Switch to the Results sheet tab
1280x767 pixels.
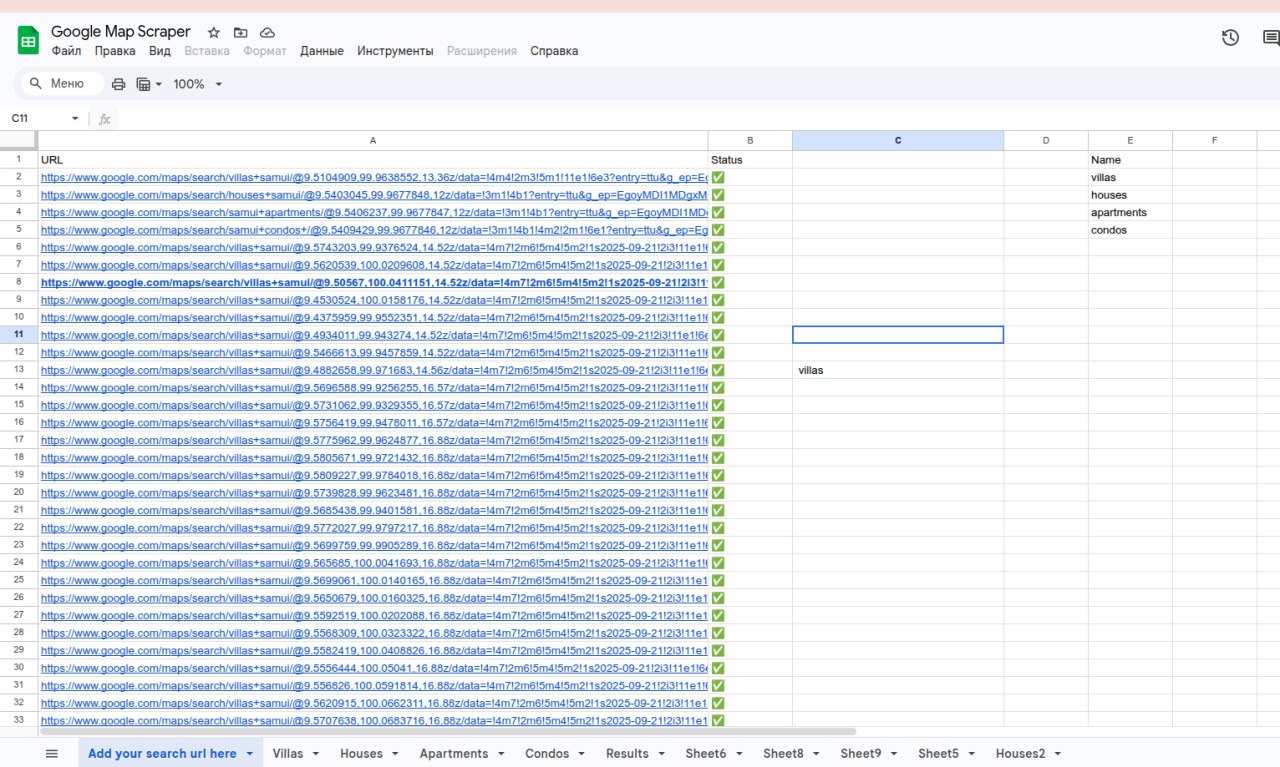coord(627,754)
